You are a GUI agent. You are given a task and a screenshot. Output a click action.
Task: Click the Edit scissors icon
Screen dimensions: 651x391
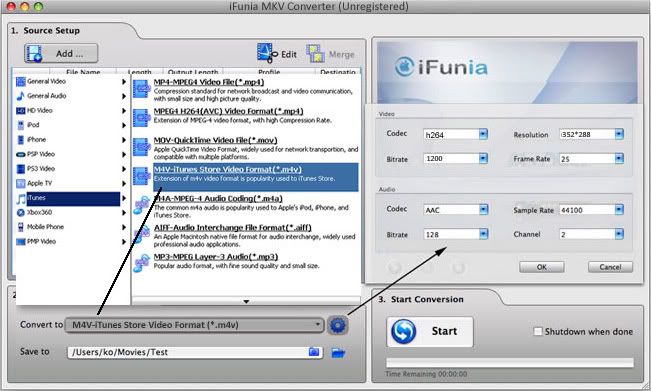point(267,53)
